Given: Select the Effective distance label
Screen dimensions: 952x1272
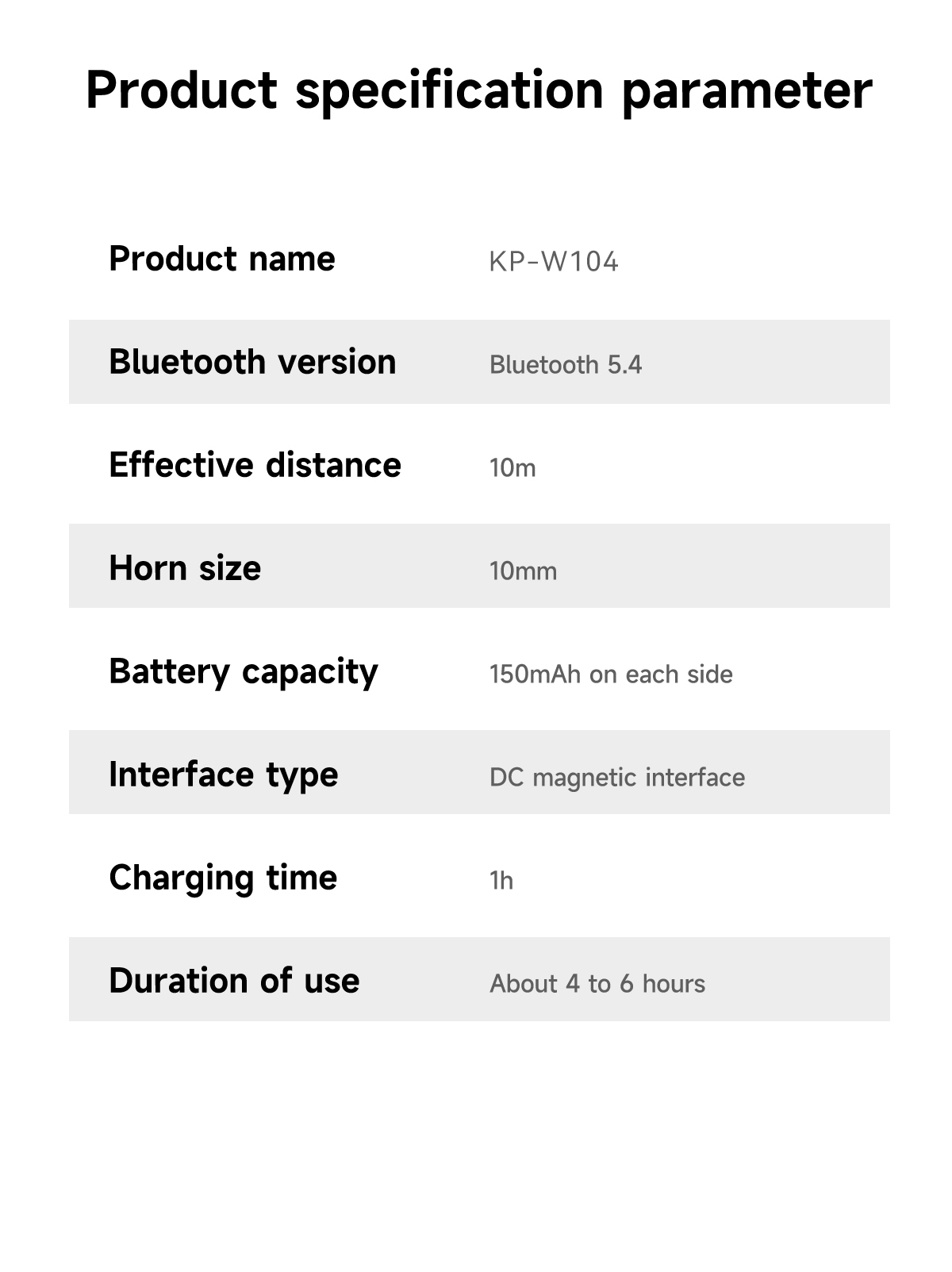Looking at the screenshot, I should [x=255, y=465].
